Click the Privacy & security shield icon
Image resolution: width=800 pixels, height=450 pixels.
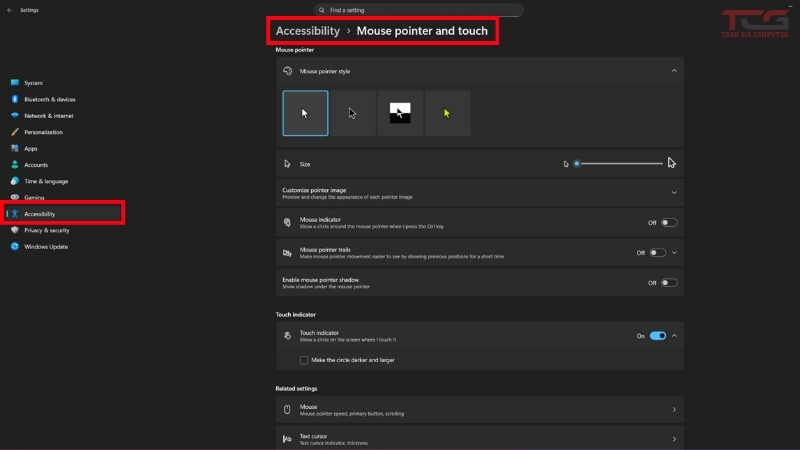(x=14, y=230)
